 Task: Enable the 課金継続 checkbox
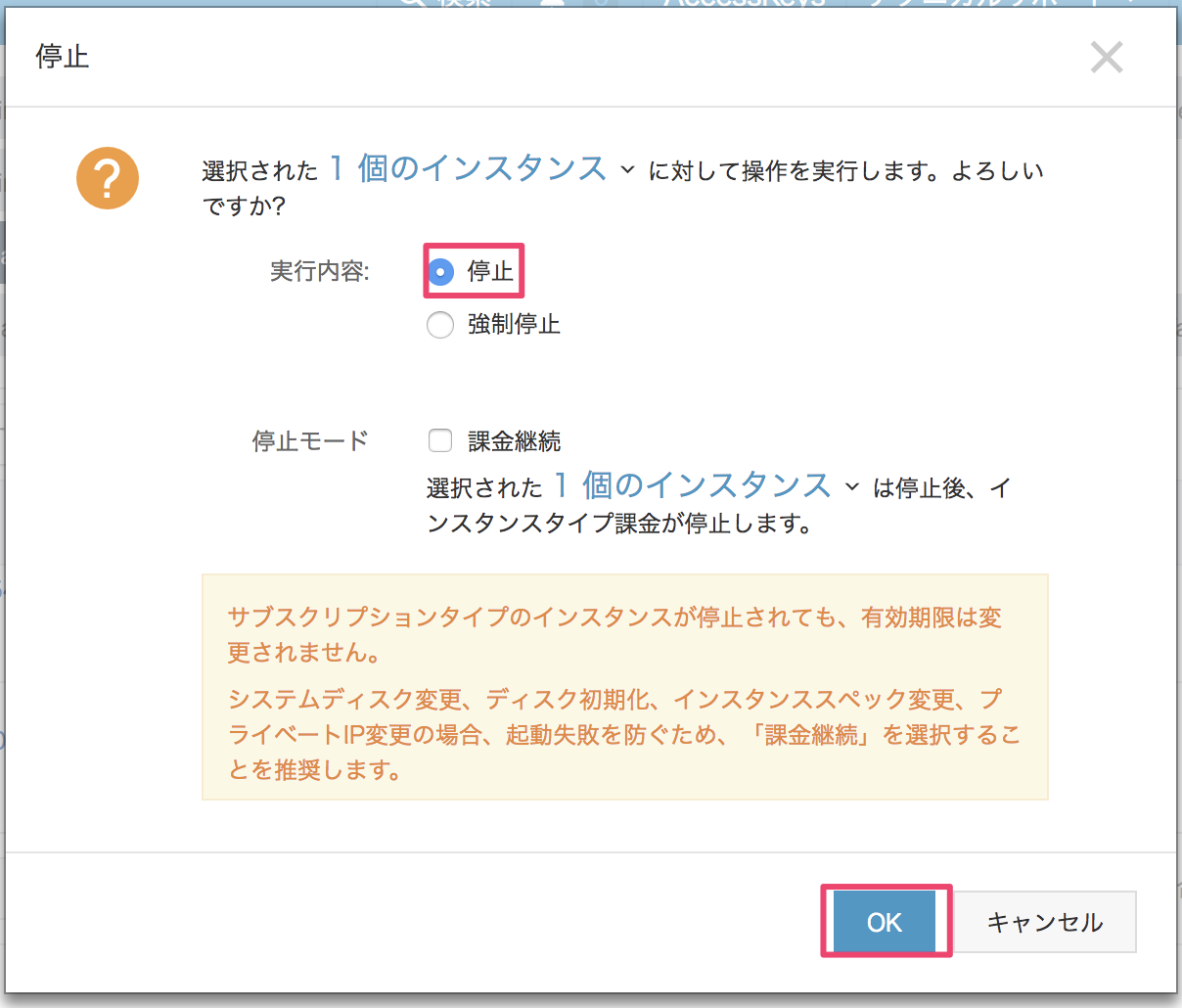tap(440, 441)
